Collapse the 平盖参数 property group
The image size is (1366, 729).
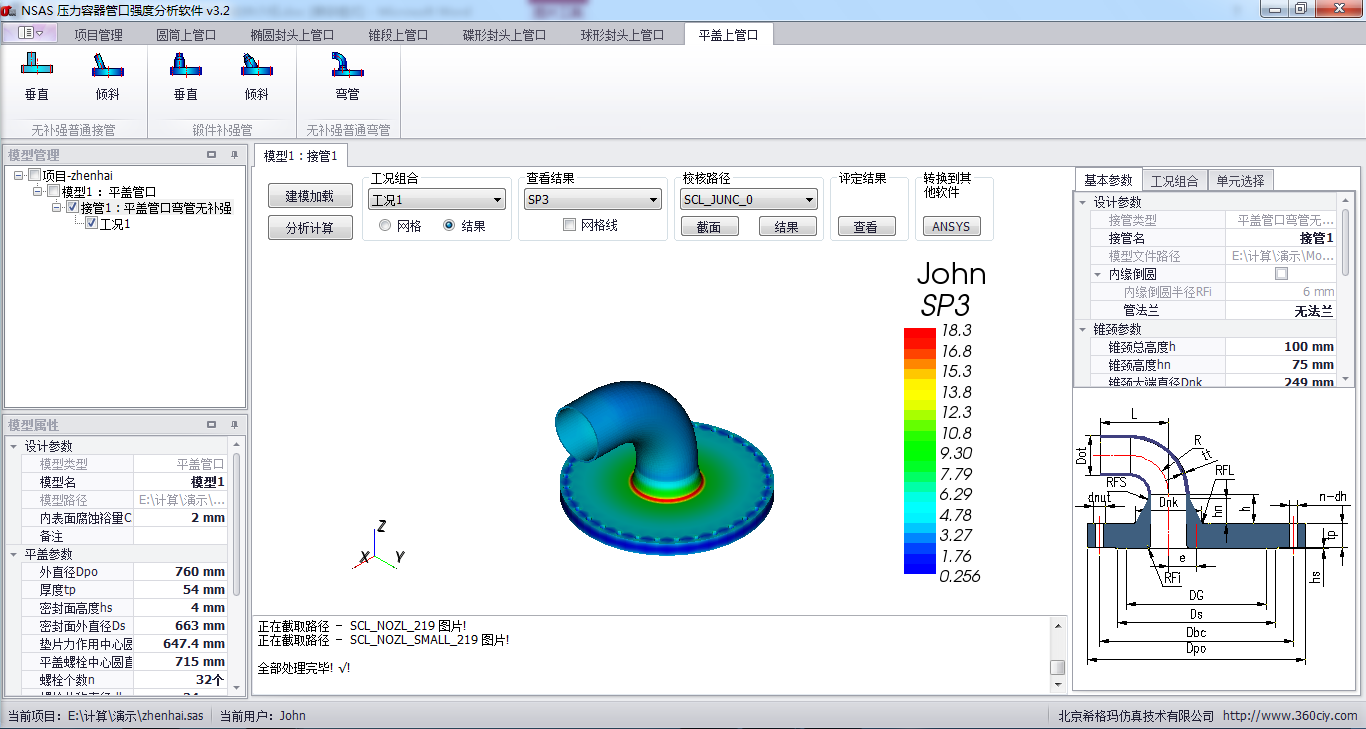[13, 554]
